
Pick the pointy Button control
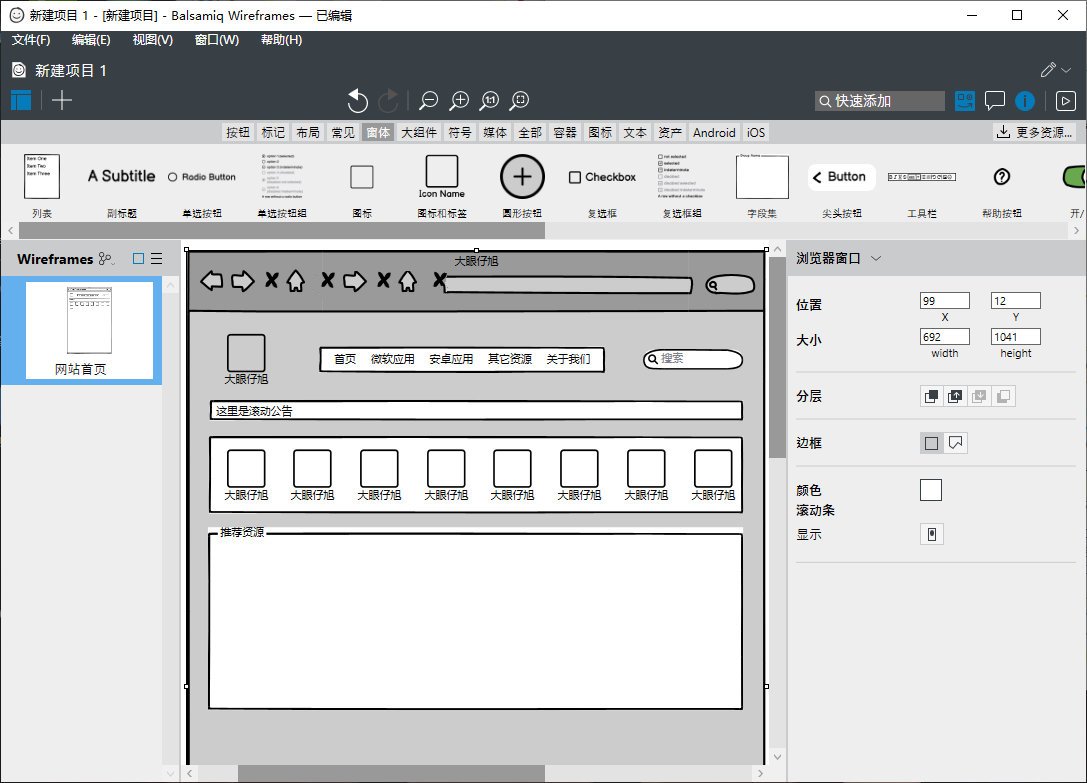[842, 177]
